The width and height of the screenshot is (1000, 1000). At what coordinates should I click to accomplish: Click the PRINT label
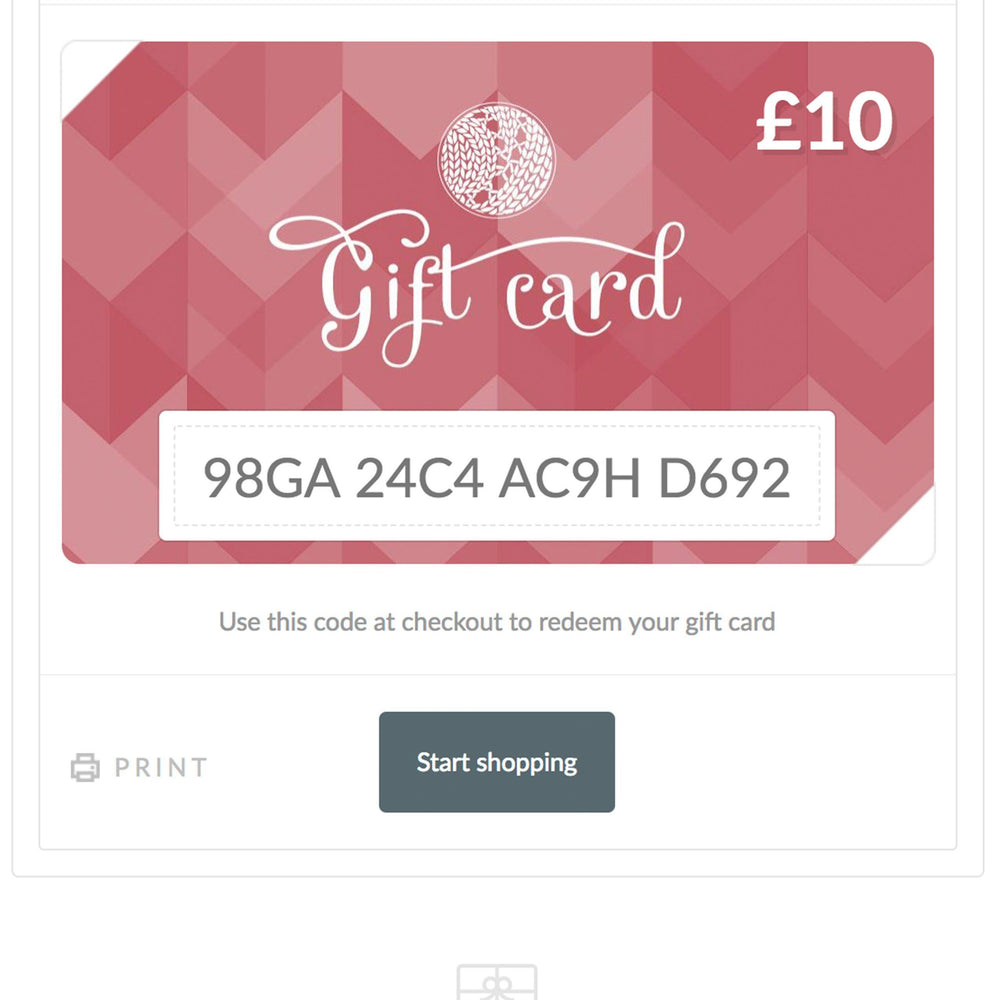(161, 767)
